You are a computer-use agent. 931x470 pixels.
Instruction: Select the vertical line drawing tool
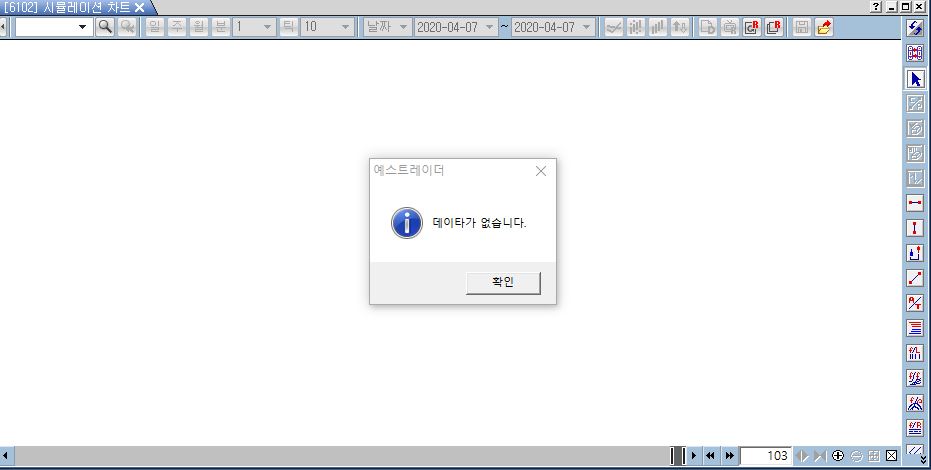point(914,228)
